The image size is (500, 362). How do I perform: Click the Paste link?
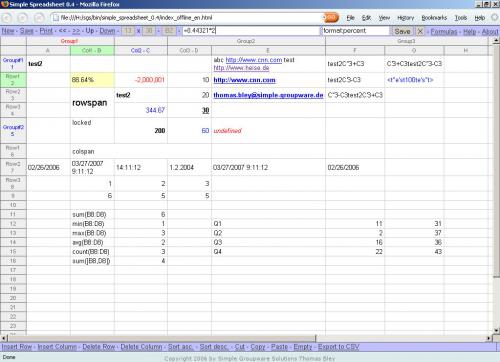pyautogui.click(x=279, y=347)
